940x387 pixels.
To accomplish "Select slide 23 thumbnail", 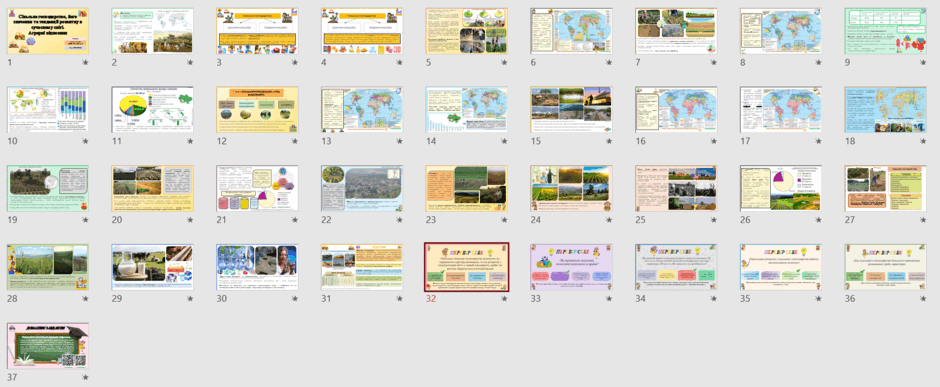I will [x=467, y=188].
